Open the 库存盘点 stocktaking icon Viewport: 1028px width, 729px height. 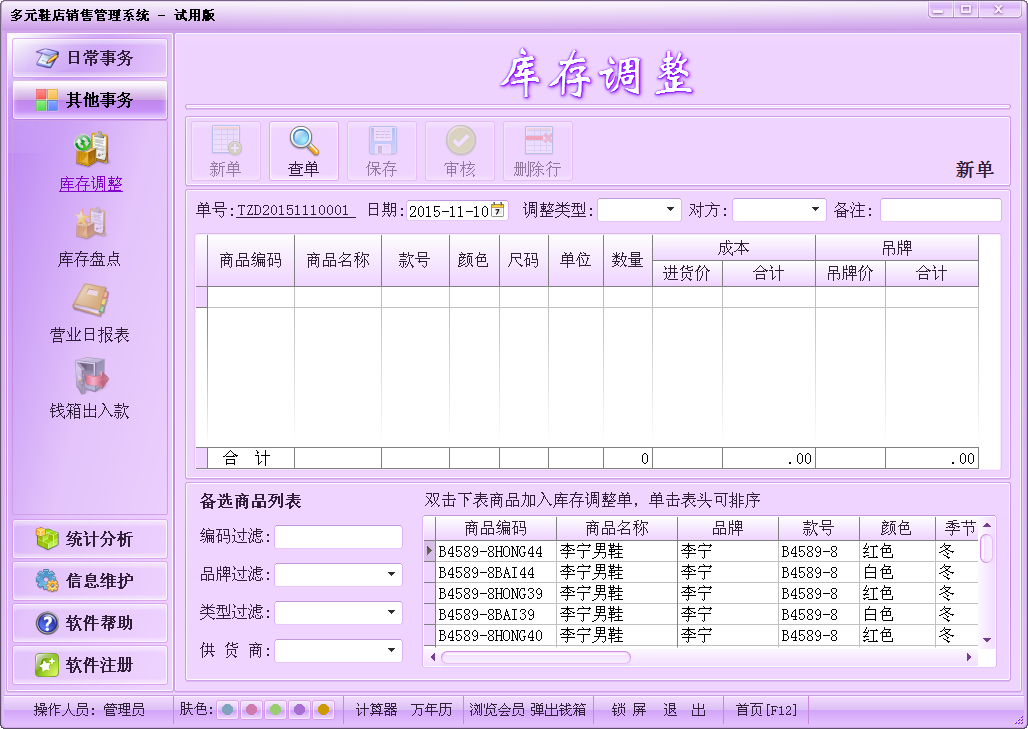click(x=90, y=224)
